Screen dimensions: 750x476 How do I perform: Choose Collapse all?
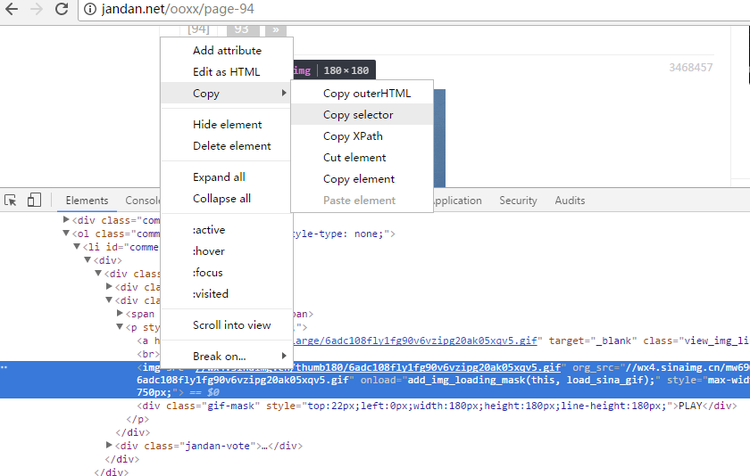[227, 199]
